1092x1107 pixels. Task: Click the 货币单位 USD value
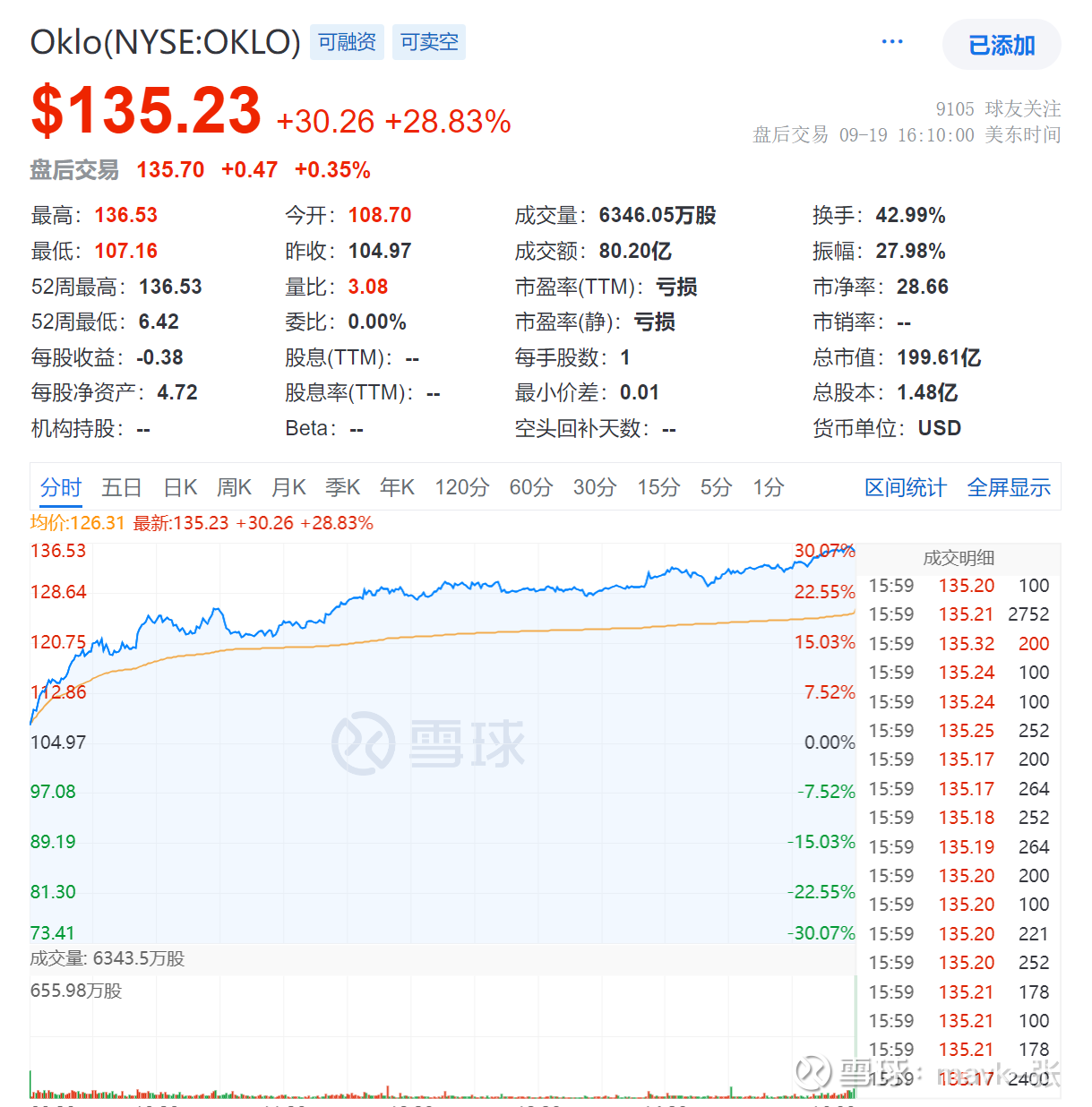(940, 428)
